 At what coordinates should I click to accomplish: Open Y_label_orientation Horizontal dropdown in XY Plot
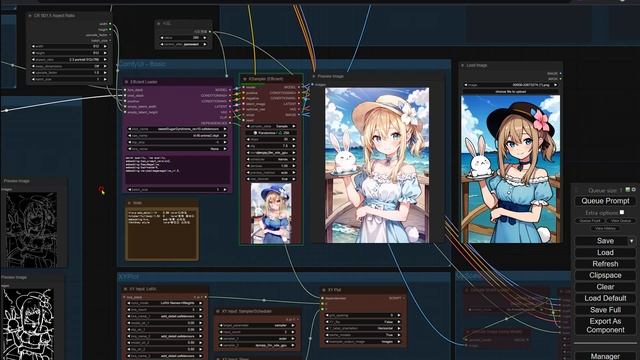coord(362,328)
